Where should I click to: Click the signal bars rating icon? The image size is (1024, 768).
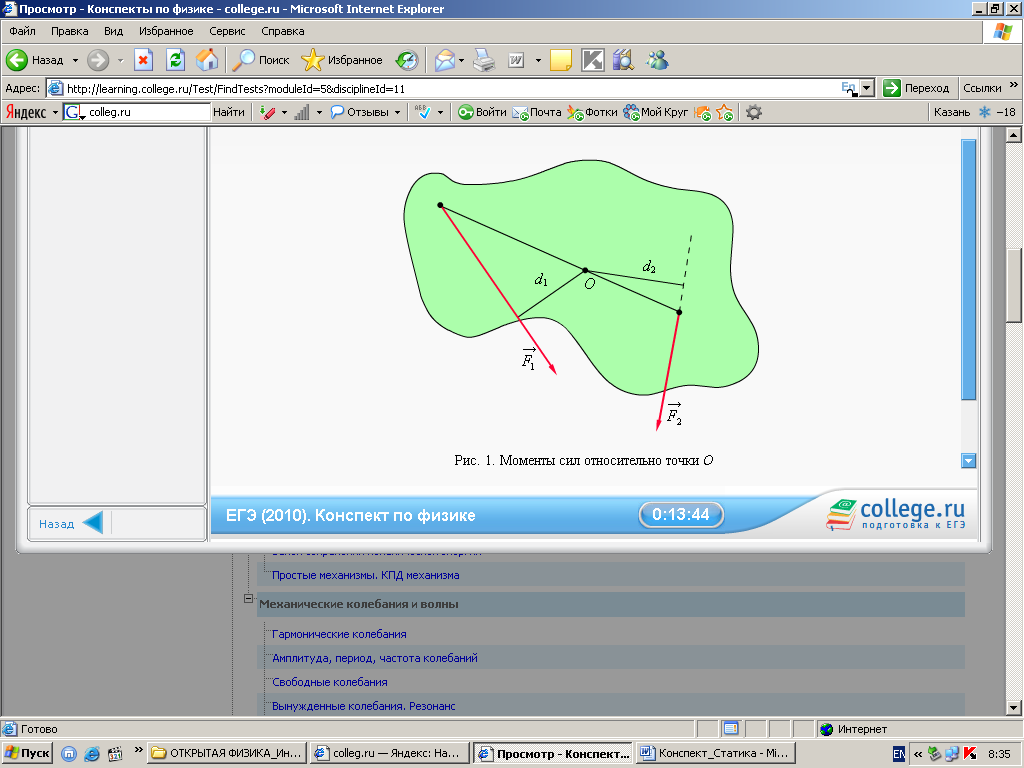tap(302, 112)
